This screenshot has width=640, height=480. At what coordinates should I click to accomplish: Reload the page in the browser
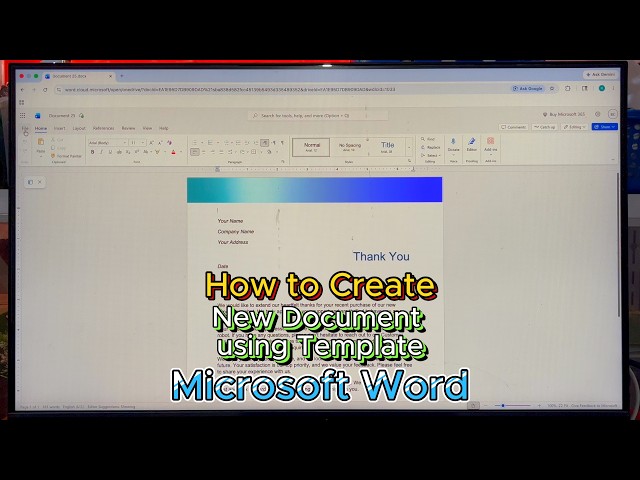point(45,89)
